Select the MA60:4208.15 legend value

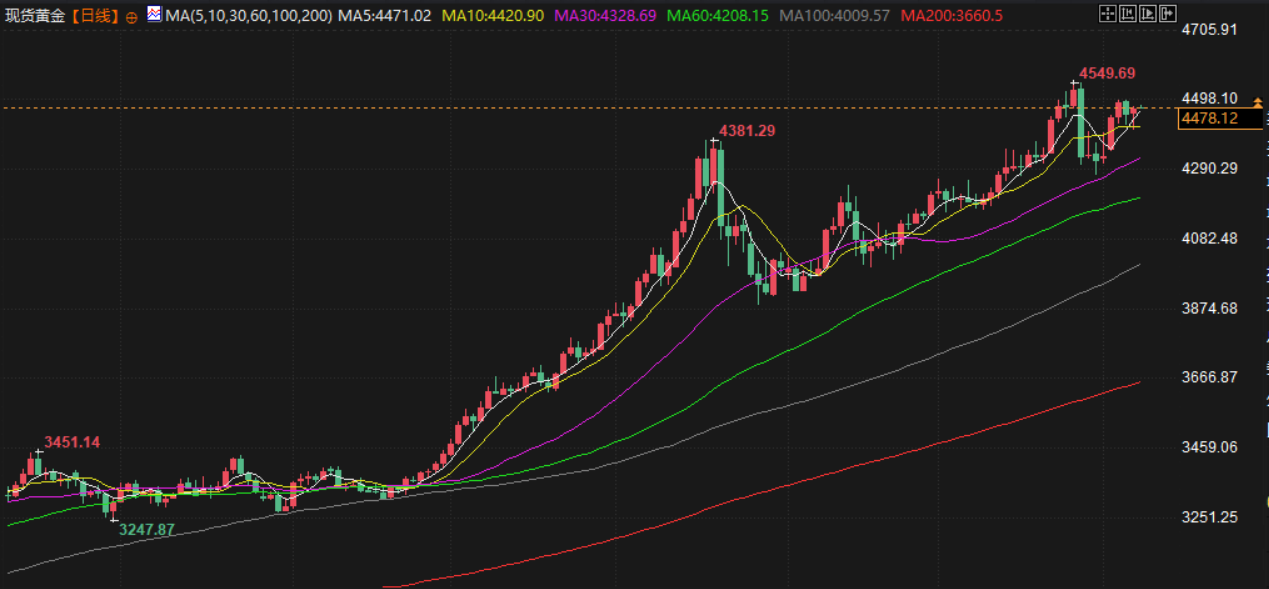tap(717, 15)
